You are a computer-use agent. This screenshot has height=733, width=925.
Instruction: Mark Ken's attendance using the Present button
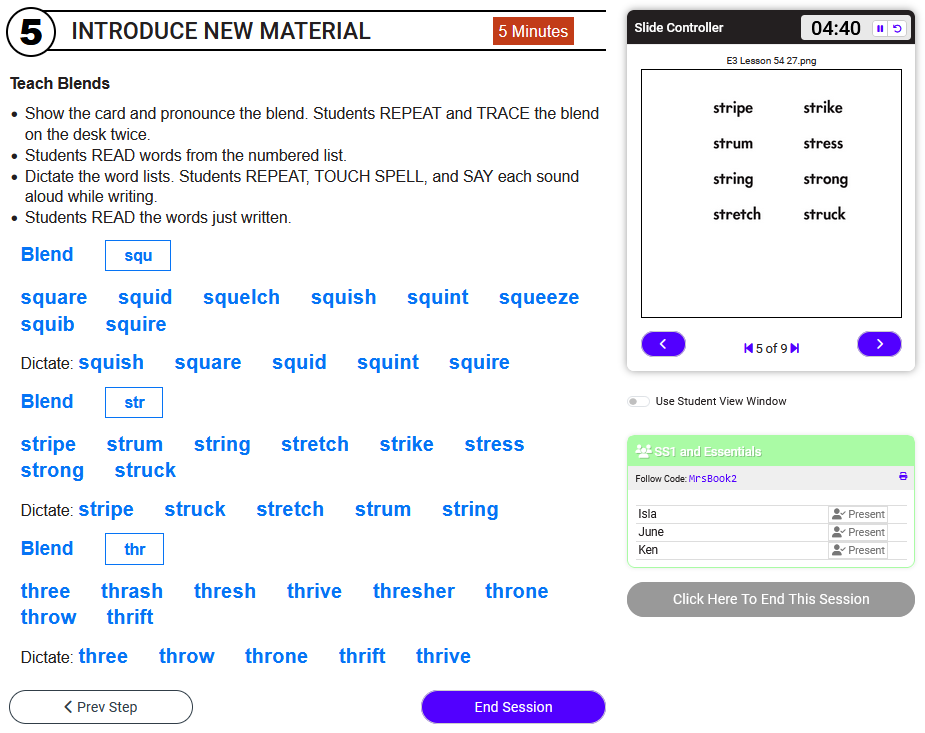coord(858,550)
